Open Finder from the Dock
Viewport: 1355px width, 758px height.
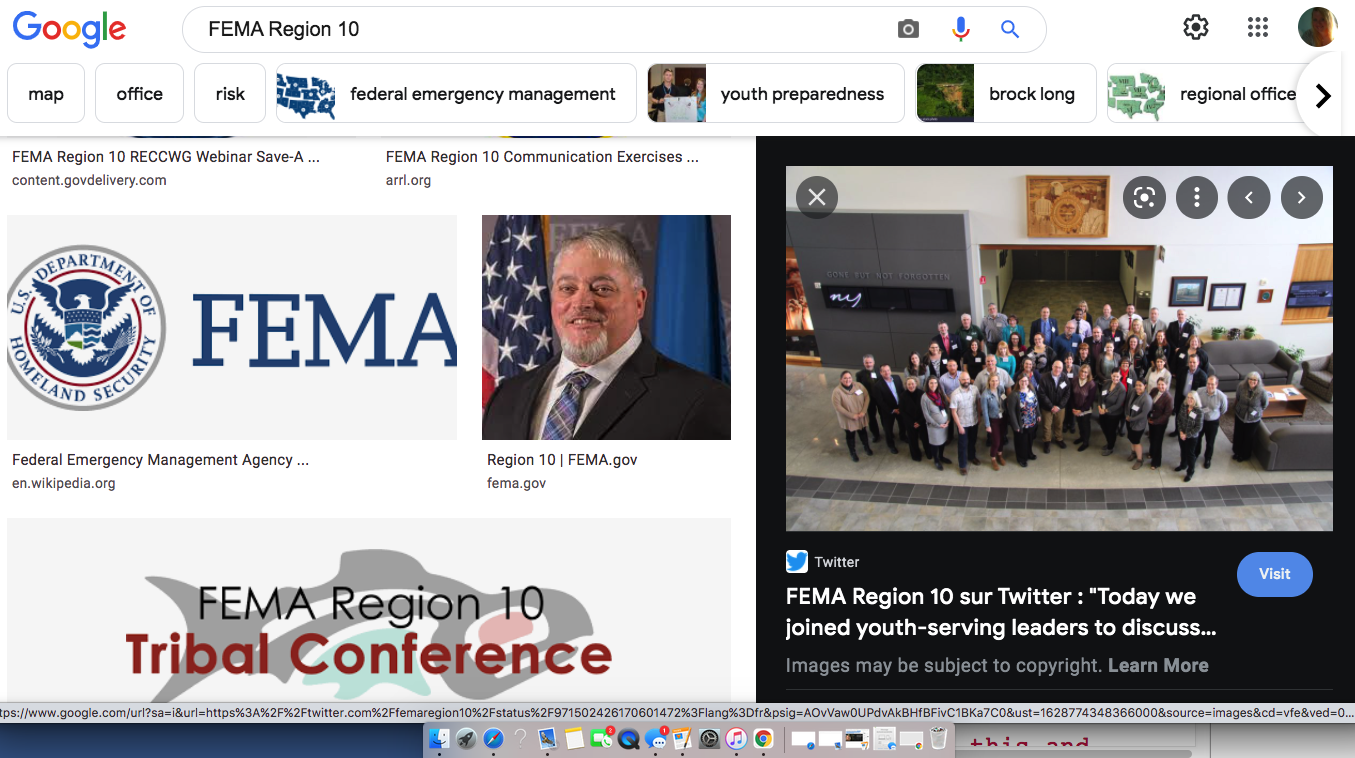pyautogui.click(x=439, y=739)
